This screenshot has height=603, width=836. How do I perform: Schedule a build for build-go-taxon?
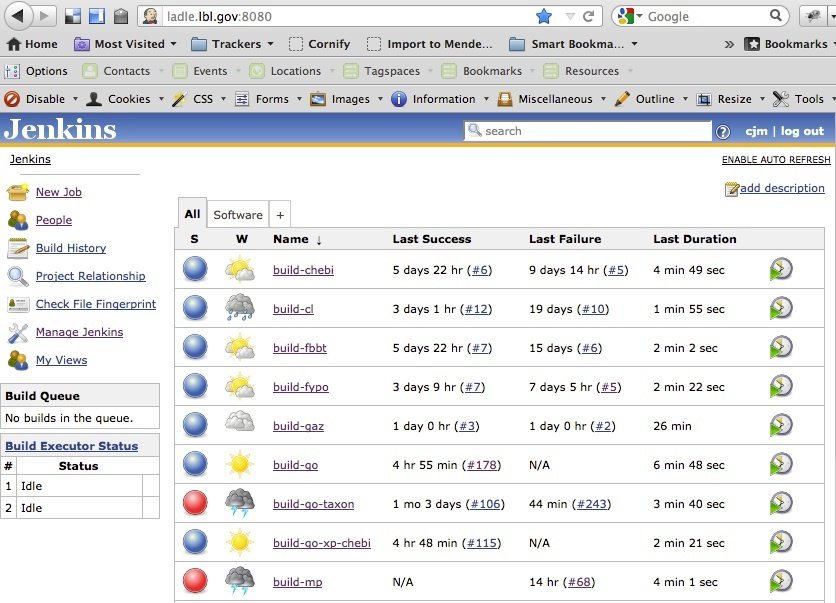[781, 503]
